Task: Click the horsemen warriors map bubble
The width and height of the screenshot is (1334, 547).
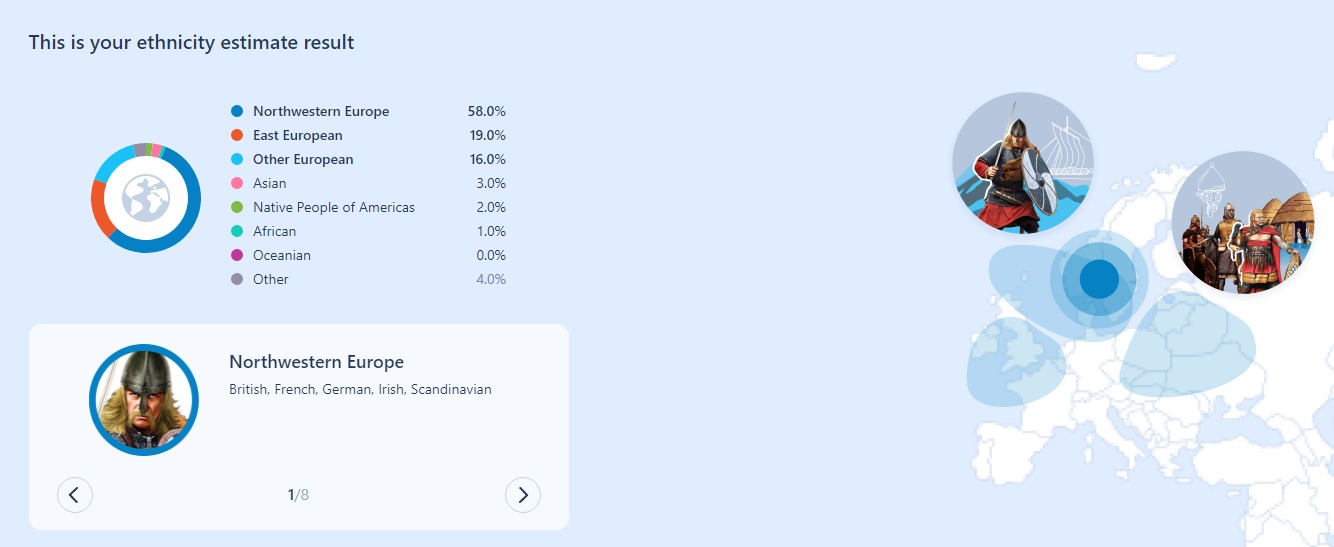Action: [1242, 223]
